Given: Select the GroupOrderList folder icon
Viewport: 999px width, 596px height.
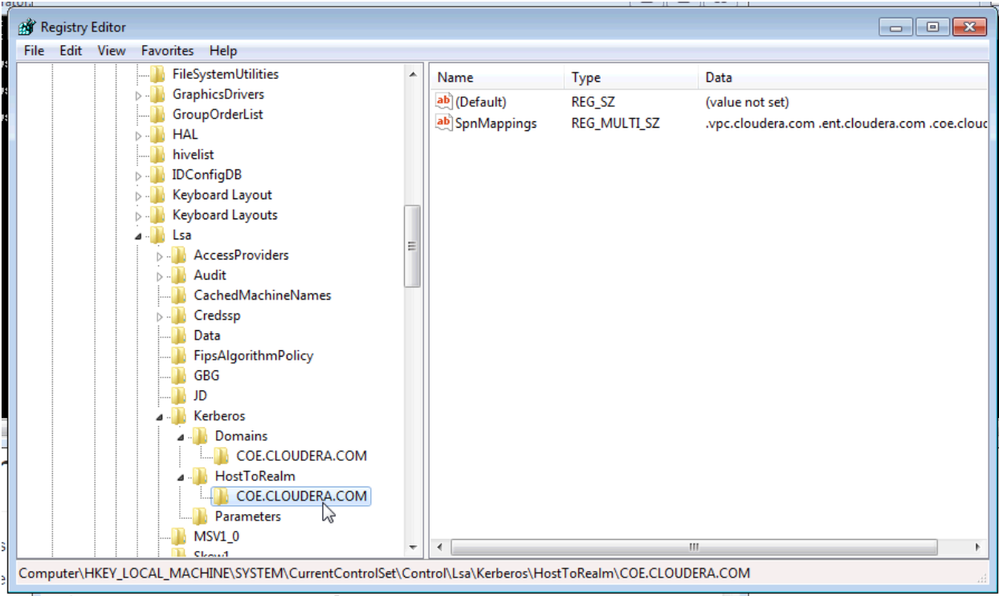Looking at the screenshot, I should 157,114.
